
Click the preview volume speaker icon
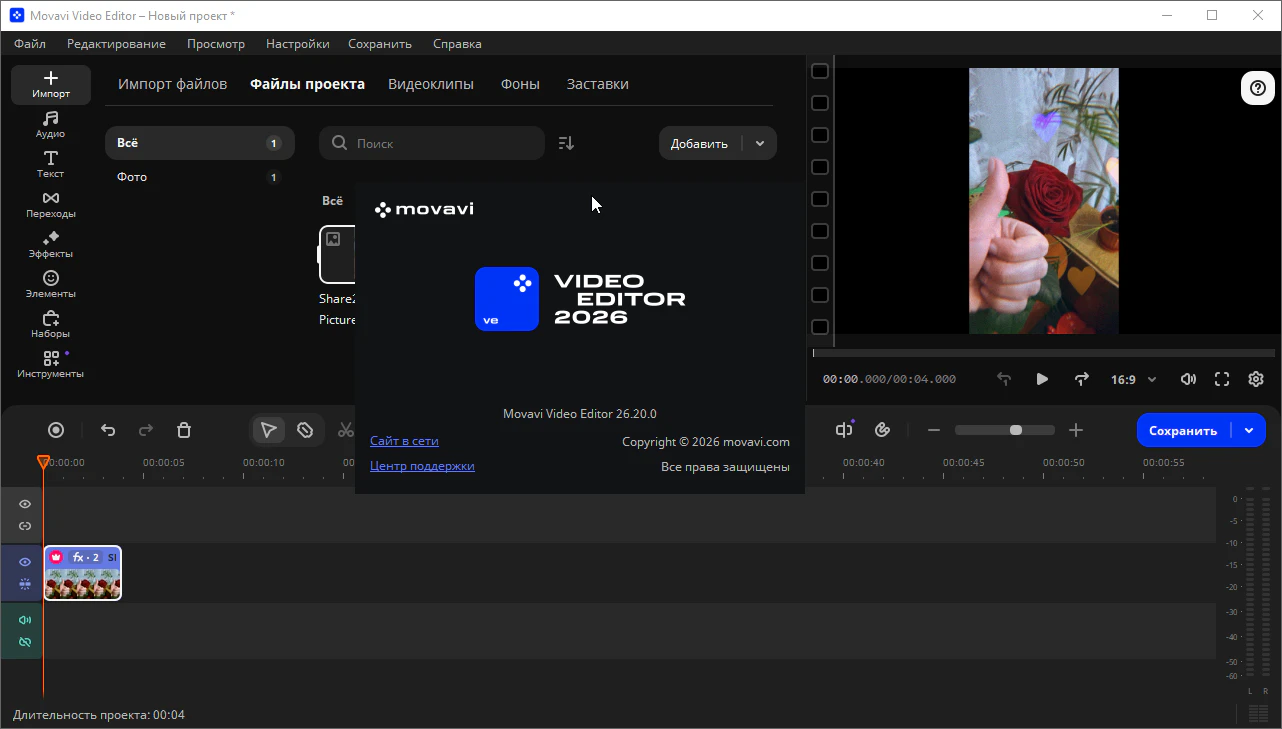[1188, 379]
